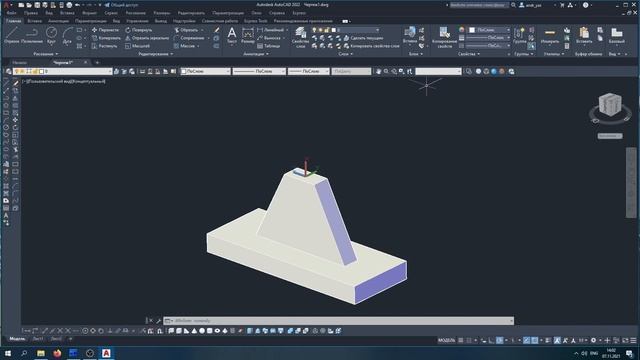640x360 pixels.
Task: Toggle МОДЕЛЬ space in status bar
Action: [446, 340]
